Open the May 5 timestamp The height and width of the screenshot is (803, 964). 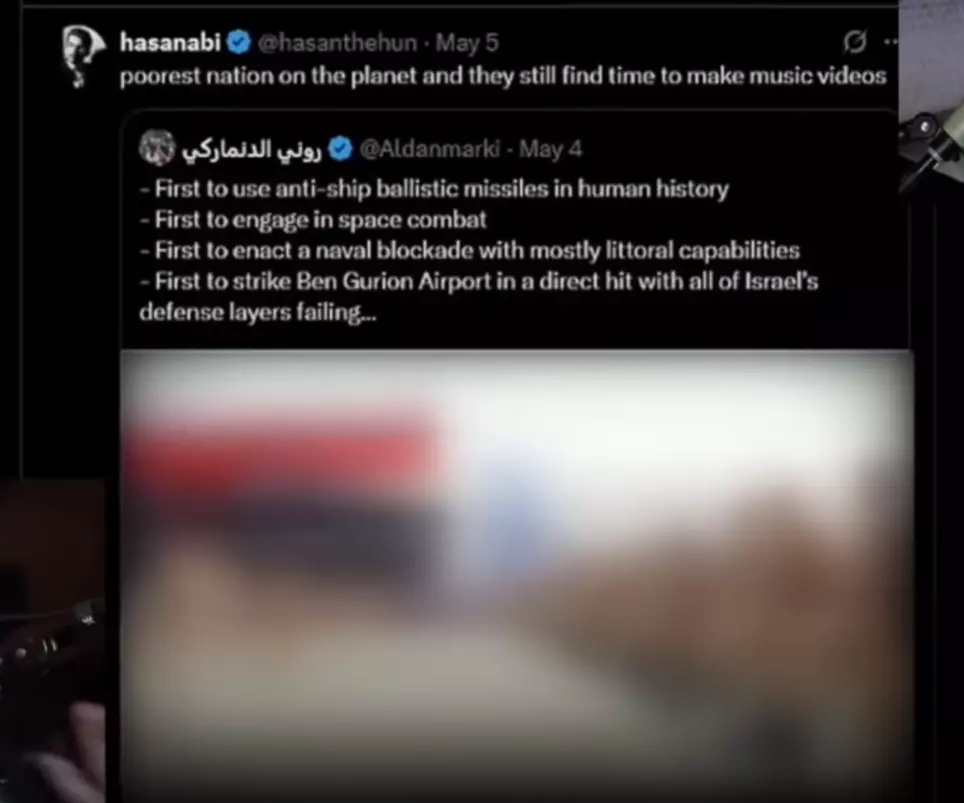coord(467,42)
